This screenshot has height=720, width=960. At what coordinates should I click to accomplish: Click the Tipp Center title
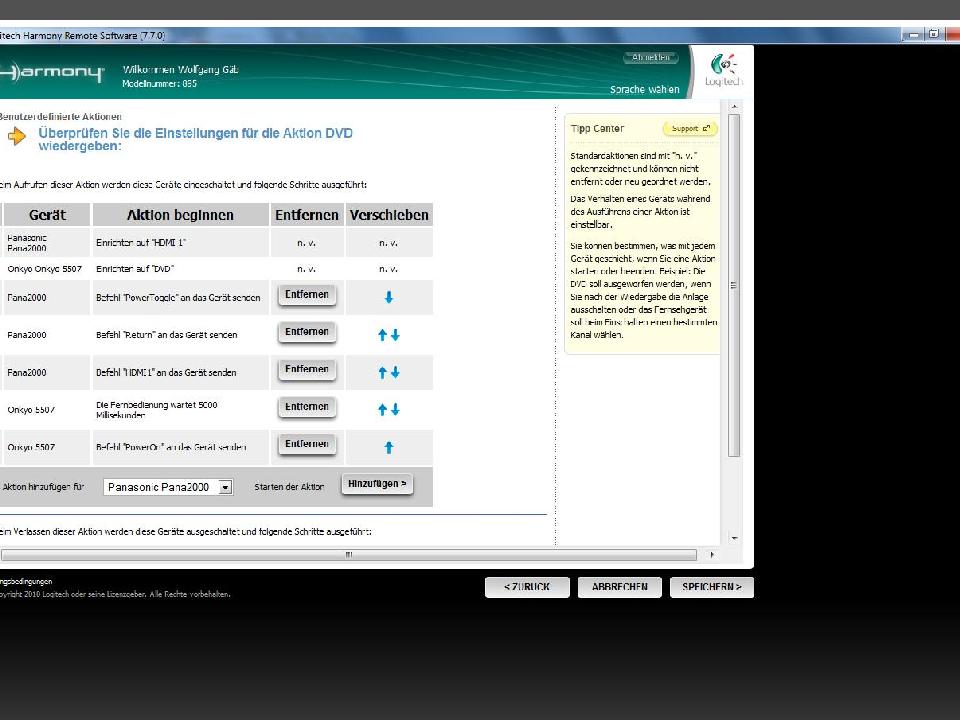pyautogui.click(x=597, y=129)
